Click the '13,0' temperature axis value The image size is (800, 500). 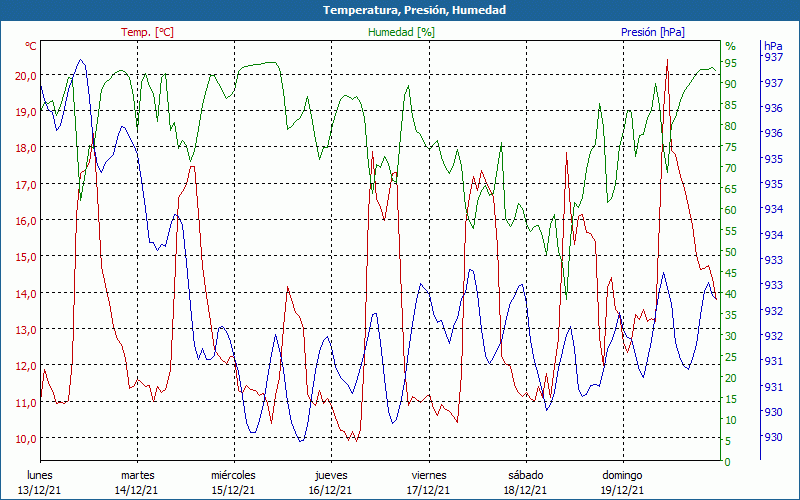tap(26, 330)
